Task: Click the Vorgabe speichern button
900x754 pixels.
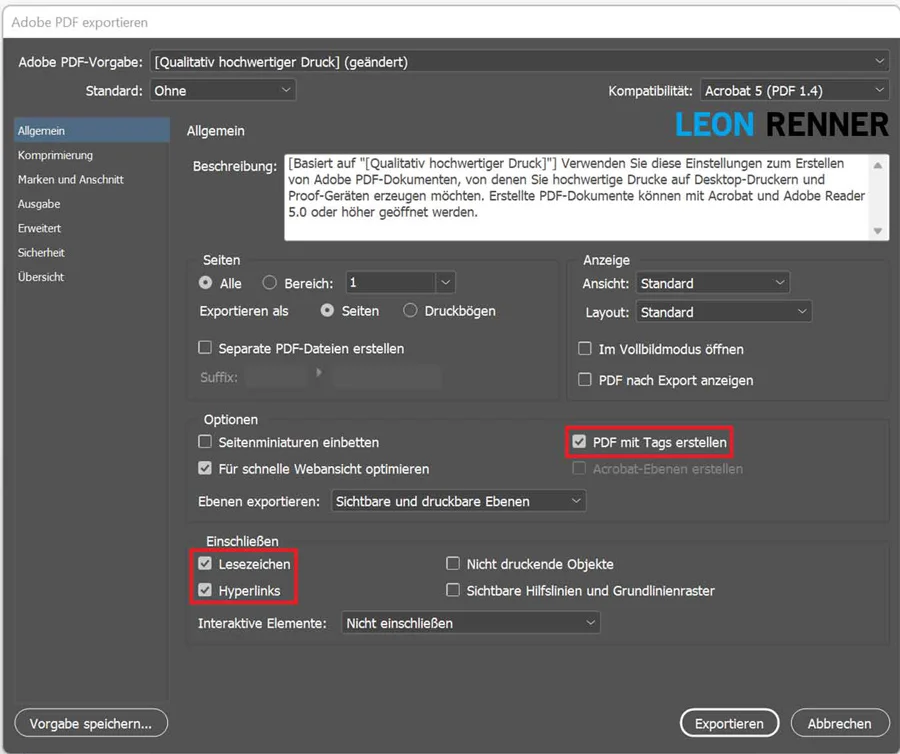Action: pyautogui.click(x=91, y=723)
